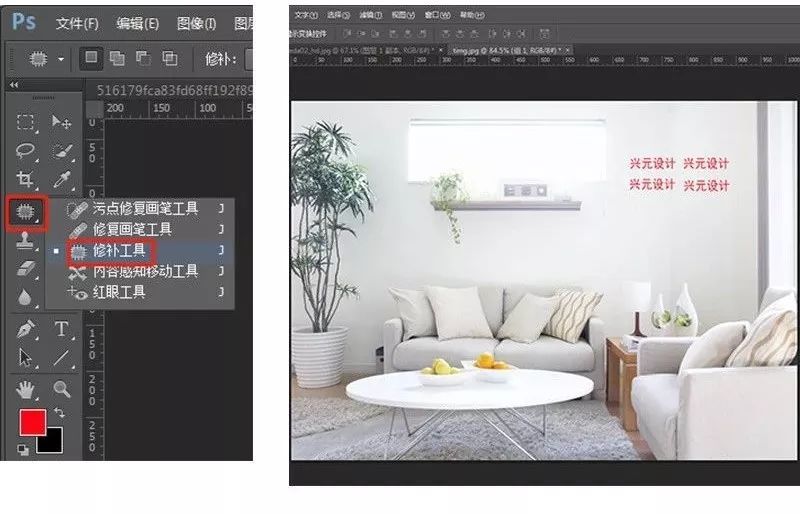Open the black background color swatch
Image resolution: width=800 pixels, height=514 pixels.
[x=53, y=443]
